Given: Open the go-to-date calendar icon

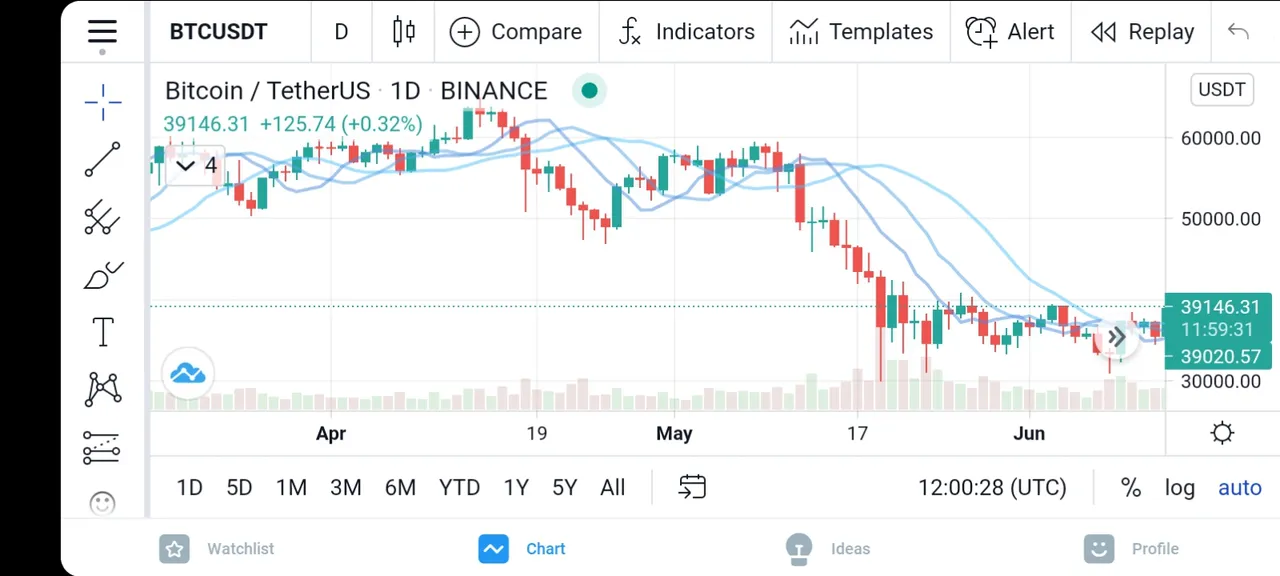Looking at the screenshot, I should (x=692, y=487).
